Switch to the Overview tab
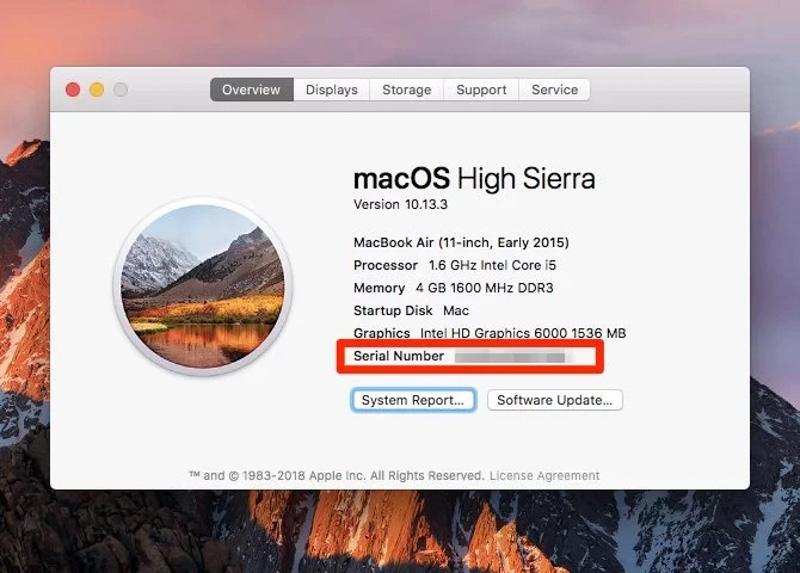 click(x=252, y=90)
